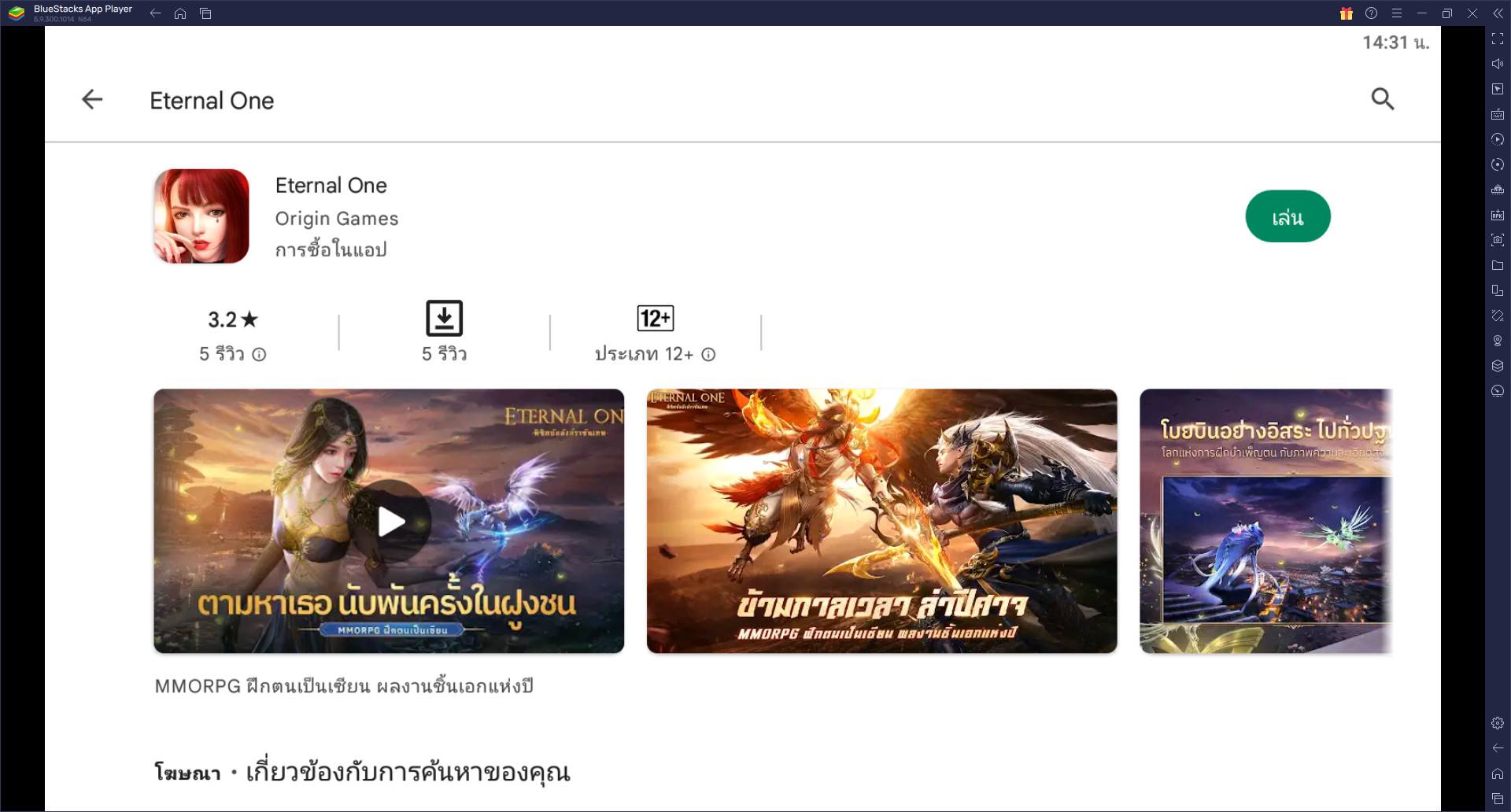Play the Eternal One trailer video
The image size is (1511, 812).
click(390, 521)
